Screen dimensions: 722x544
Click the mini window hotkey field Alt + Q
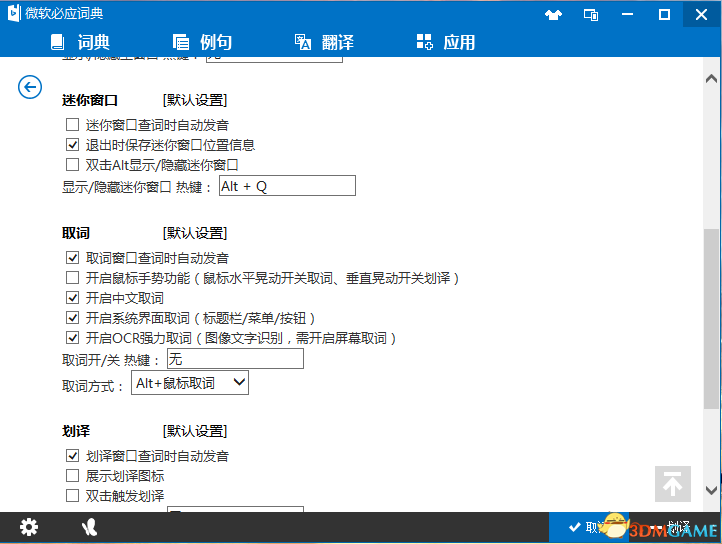287,186
